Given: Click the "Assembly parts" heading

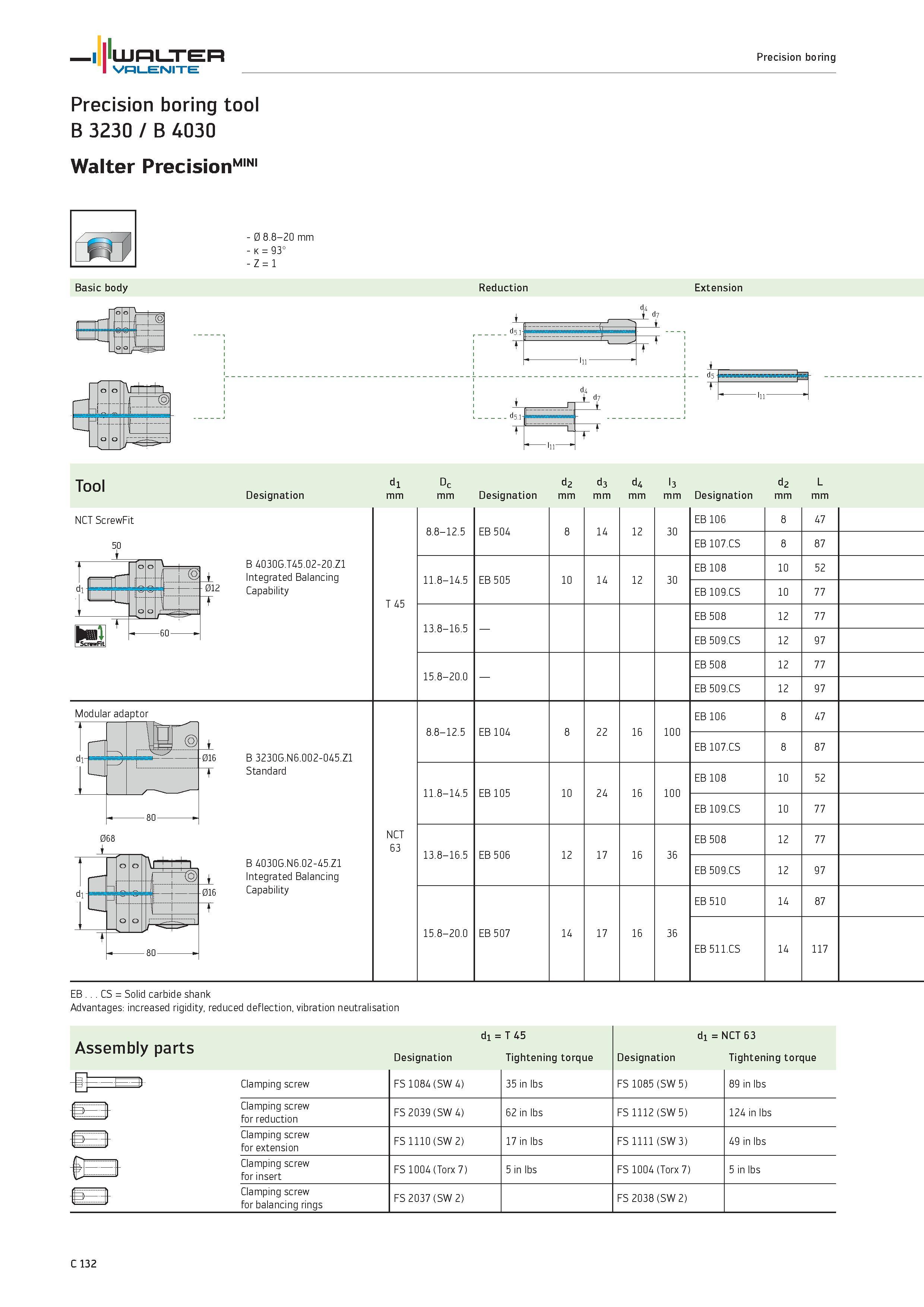Looking at the screenshot, I should pos(135,1048).
